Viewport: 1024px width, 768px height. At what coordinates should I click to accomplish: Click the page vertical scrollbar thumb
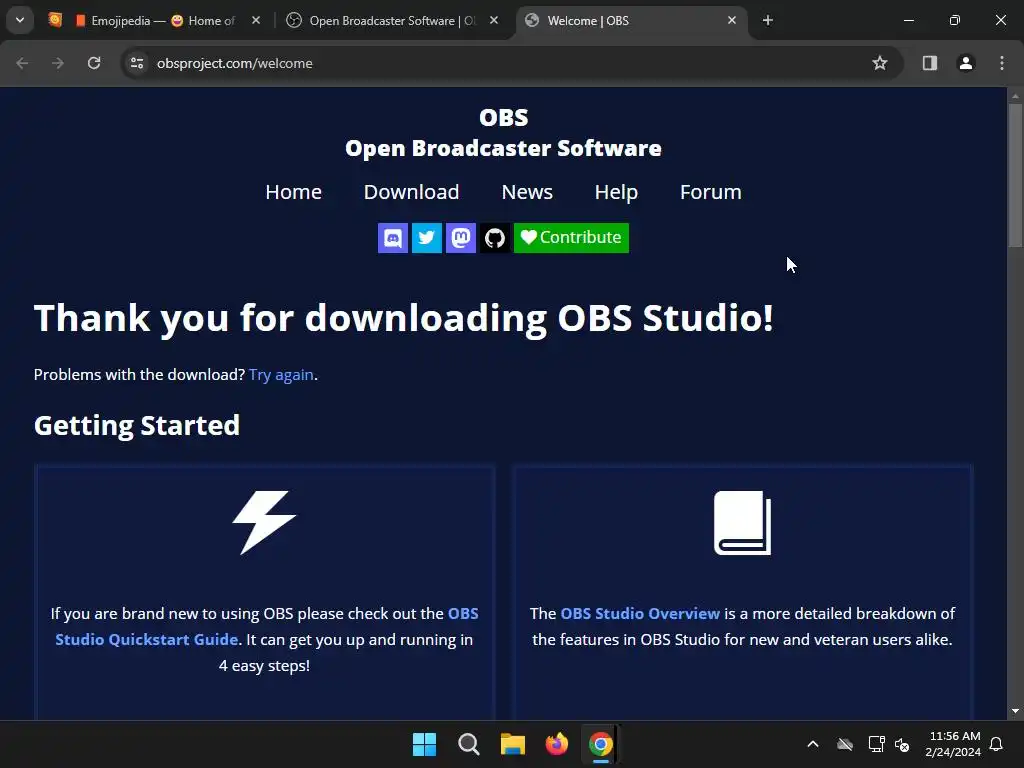1015,175
